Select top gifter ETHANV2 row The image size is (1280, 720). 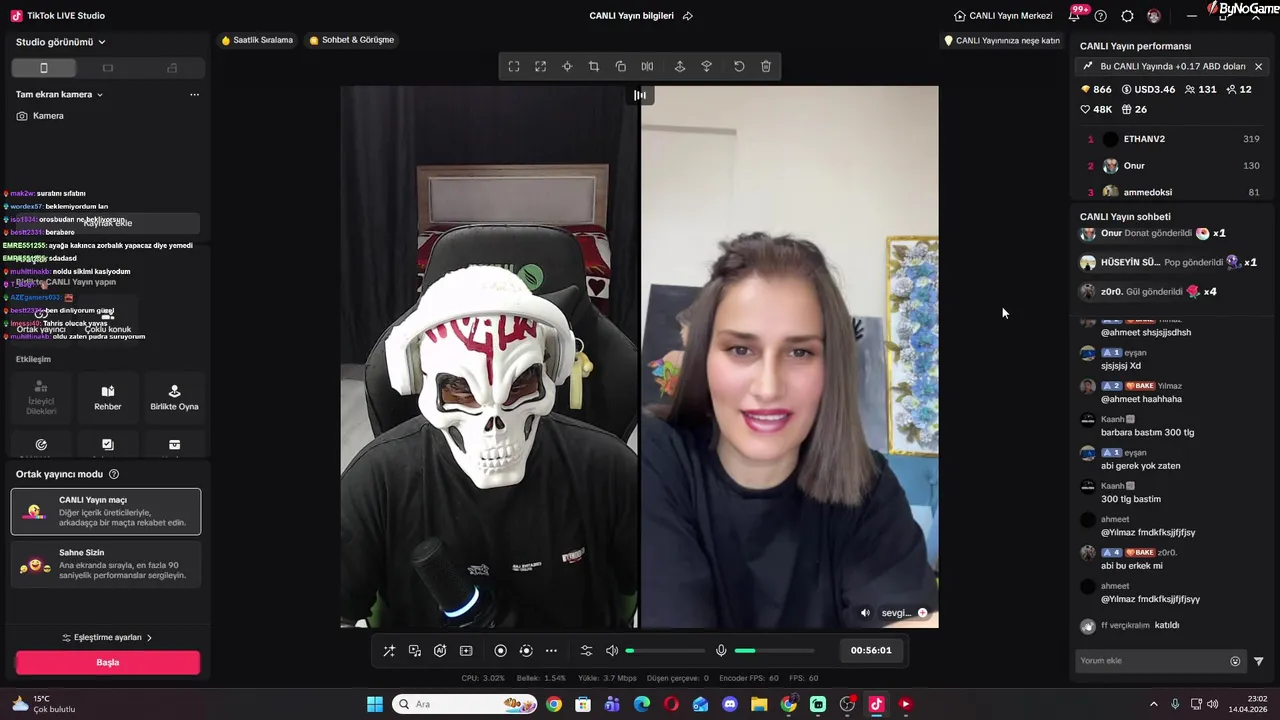point(1173,139)
